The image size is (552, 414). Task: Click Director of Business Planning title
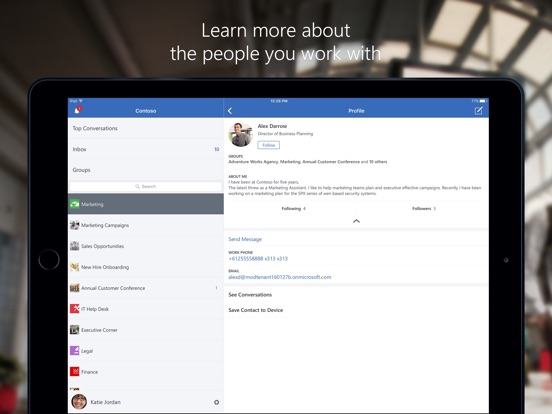click(285, 134)
